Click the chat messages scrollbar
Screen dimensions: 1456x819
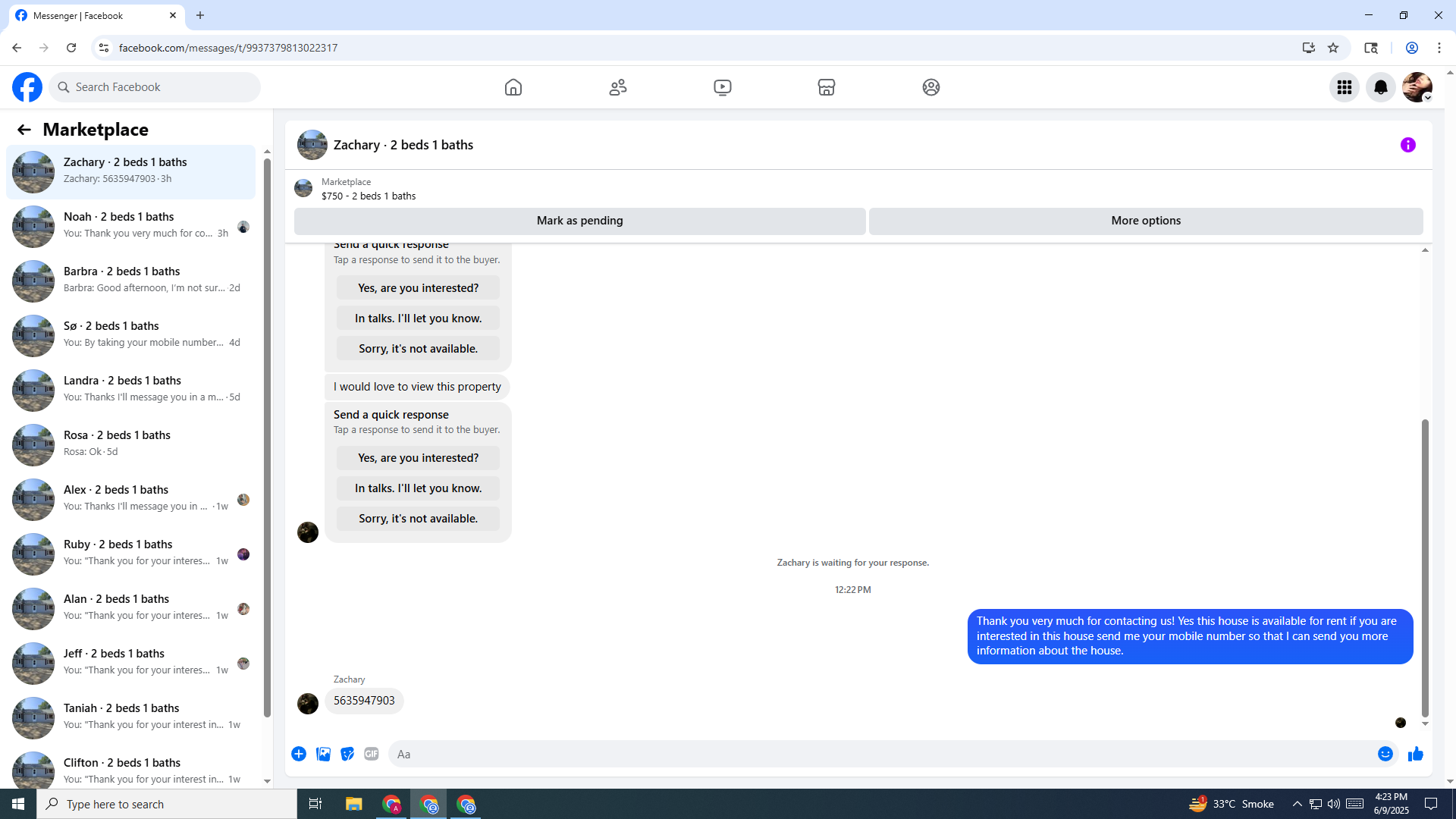(1425, 569)
